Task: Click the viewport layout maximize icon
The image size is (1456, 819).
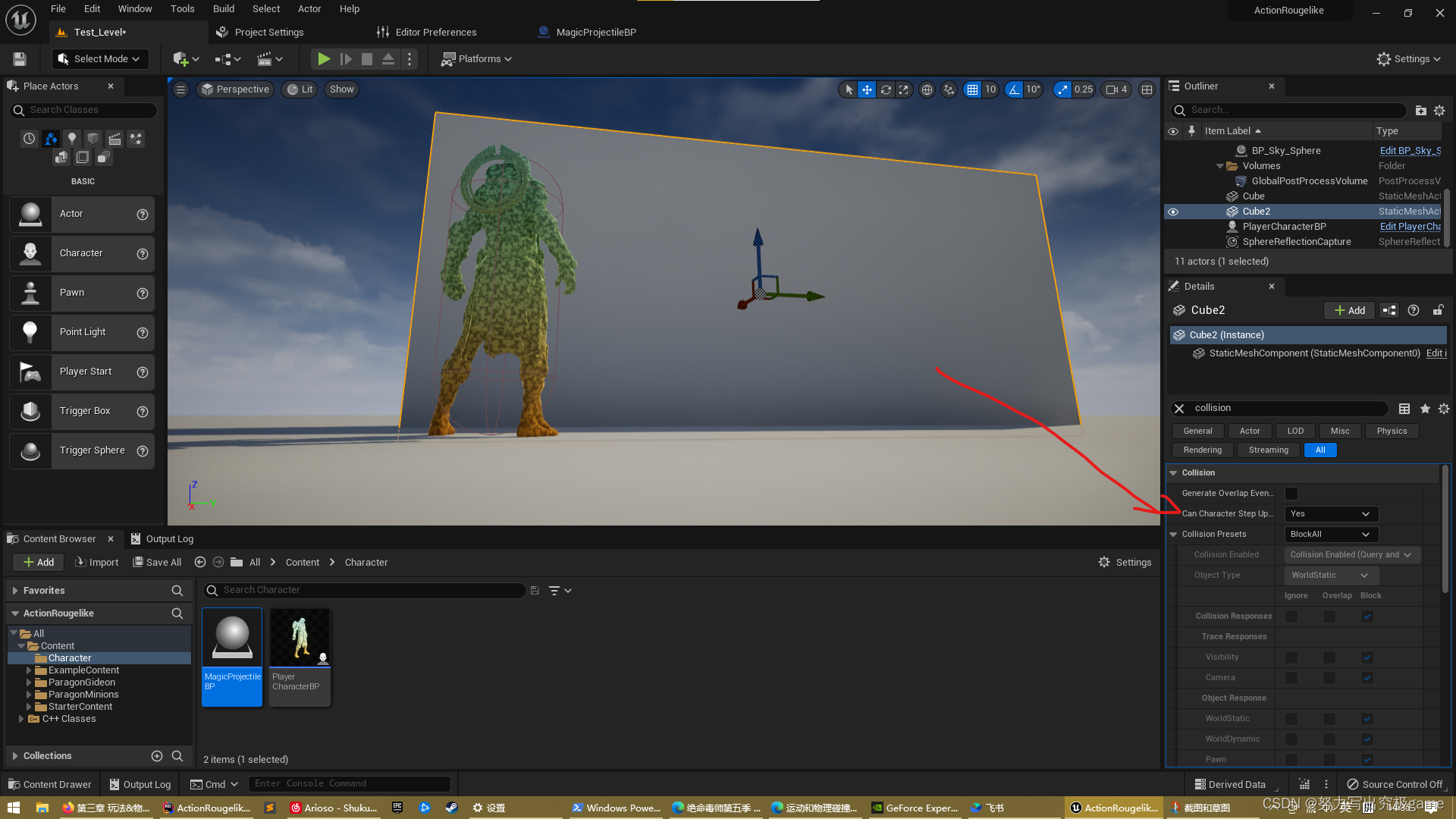Action: 1147,89
